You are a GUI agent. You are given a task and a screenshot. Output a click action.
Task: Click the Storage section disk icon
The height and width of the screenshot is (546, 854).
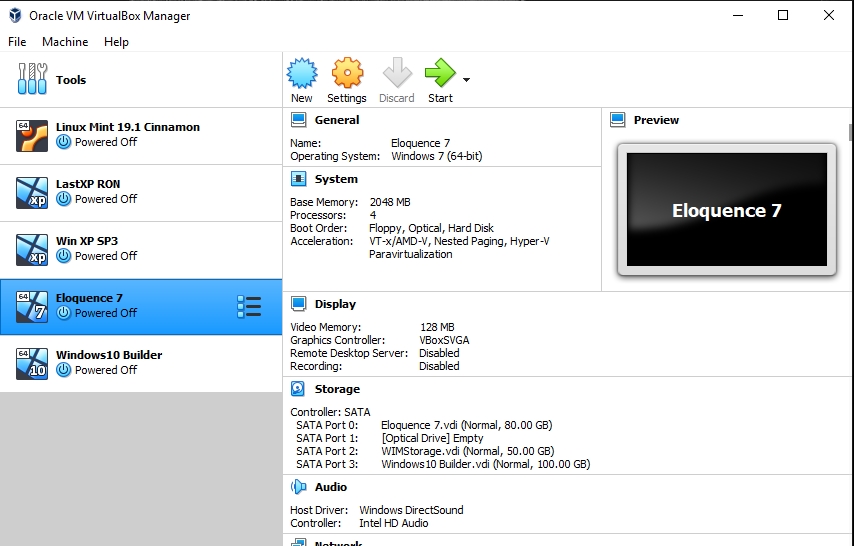298,389
